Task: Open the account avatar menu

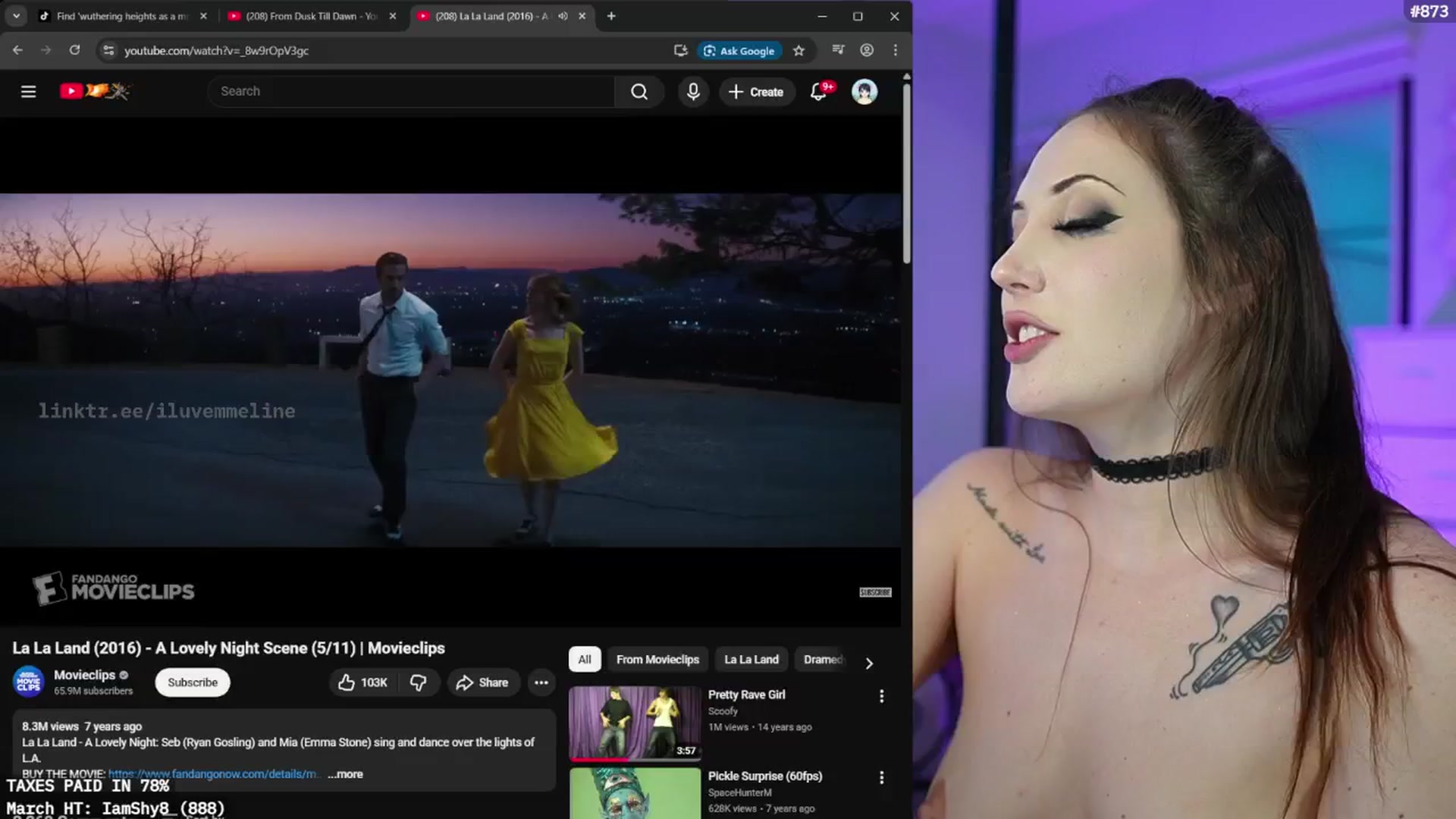Action: point(864,92)
